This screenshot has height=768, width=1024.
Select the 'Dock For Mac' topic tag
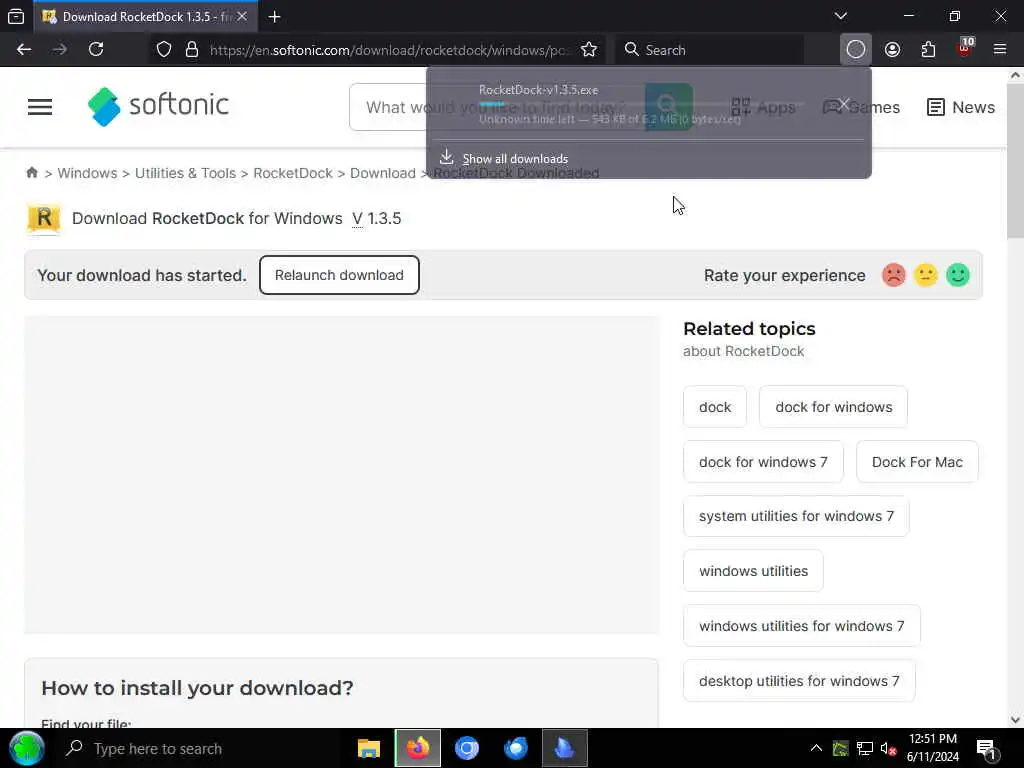coord(917,462)
